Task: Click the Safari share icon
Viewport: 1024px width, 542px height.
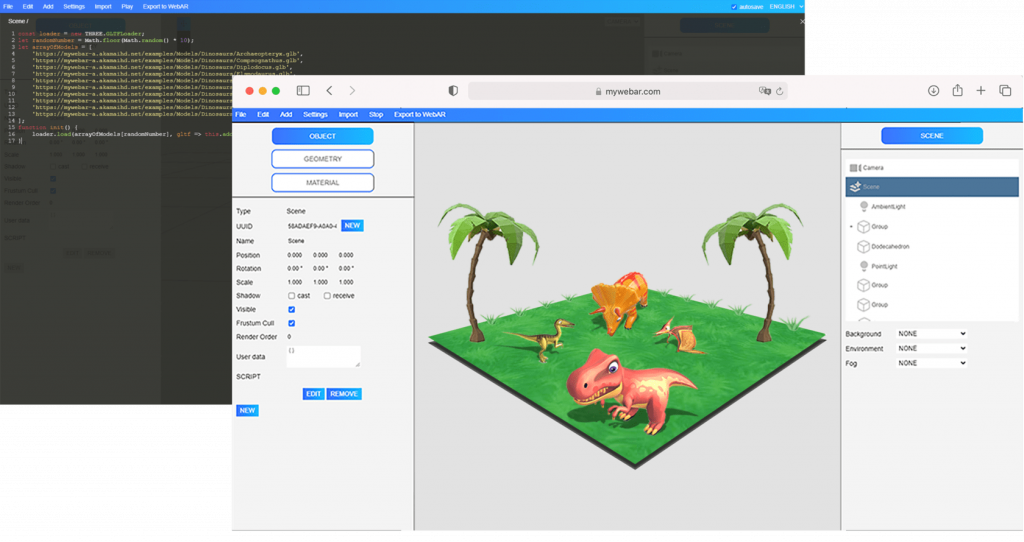Action: [957, 91]
